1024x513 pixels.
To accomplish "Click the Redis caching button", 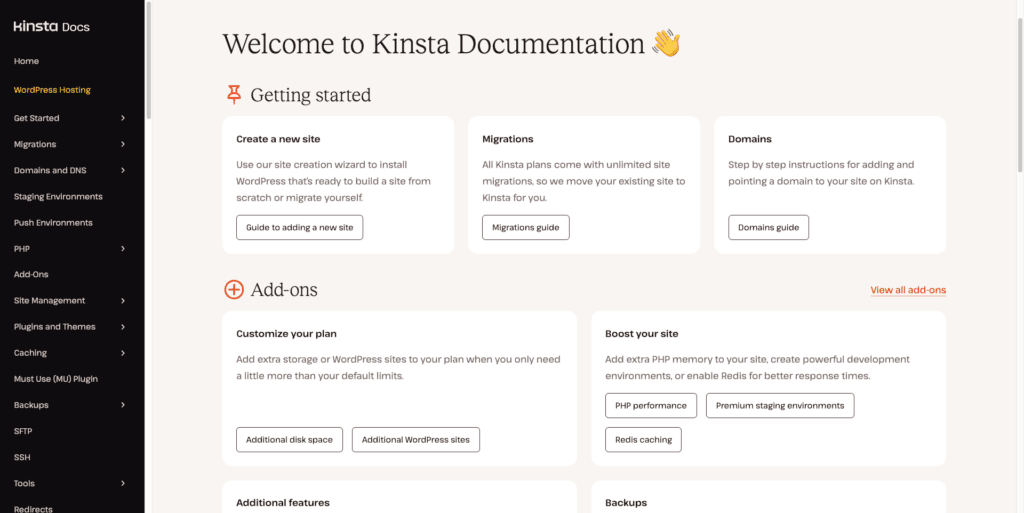I will point(643,440).
